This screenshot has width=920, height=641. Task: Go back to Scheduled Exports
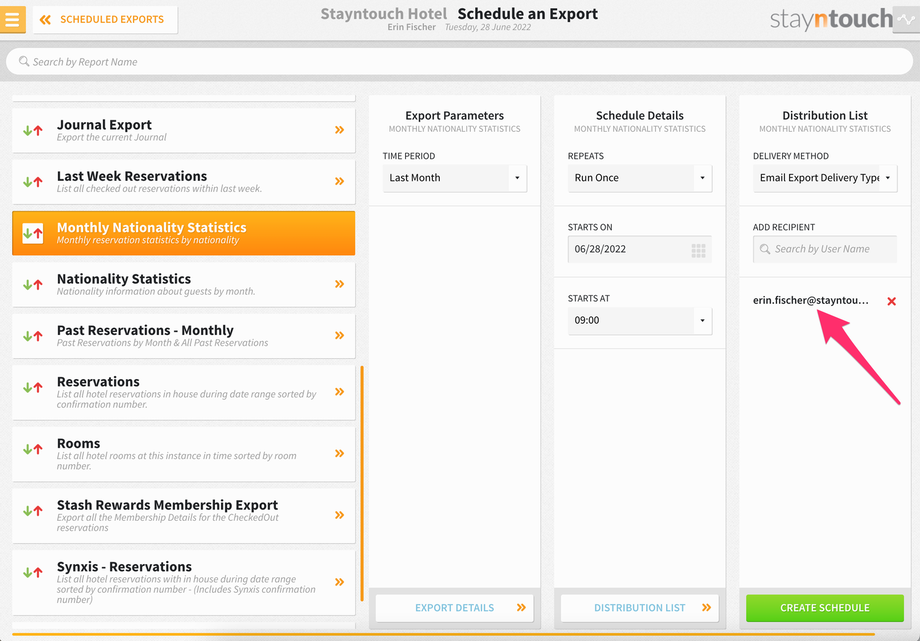coord(105,19)
